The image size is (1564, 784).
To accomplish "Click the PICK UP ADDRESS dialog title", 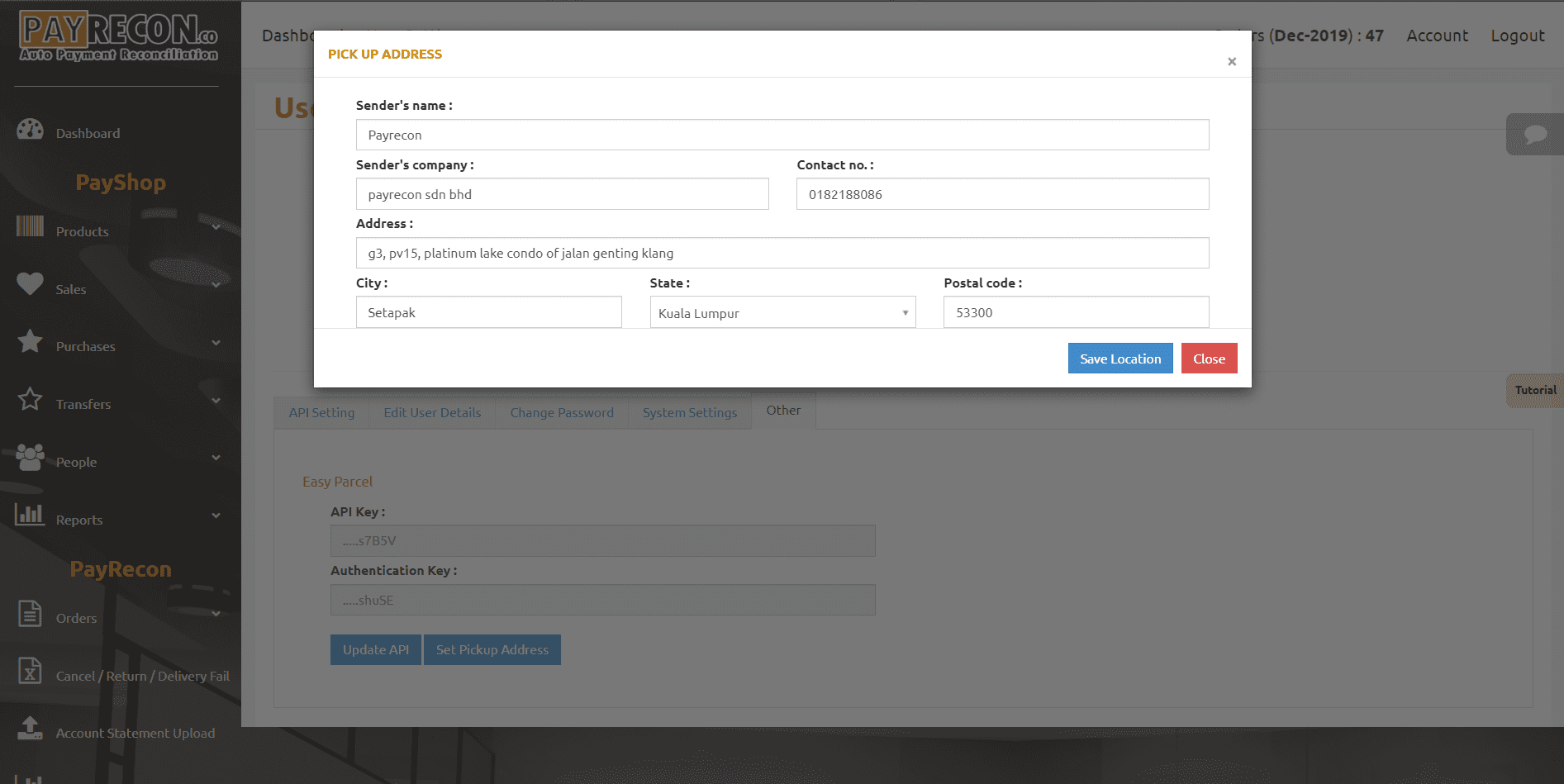I will pyautogui.click(x=385, y=54).
